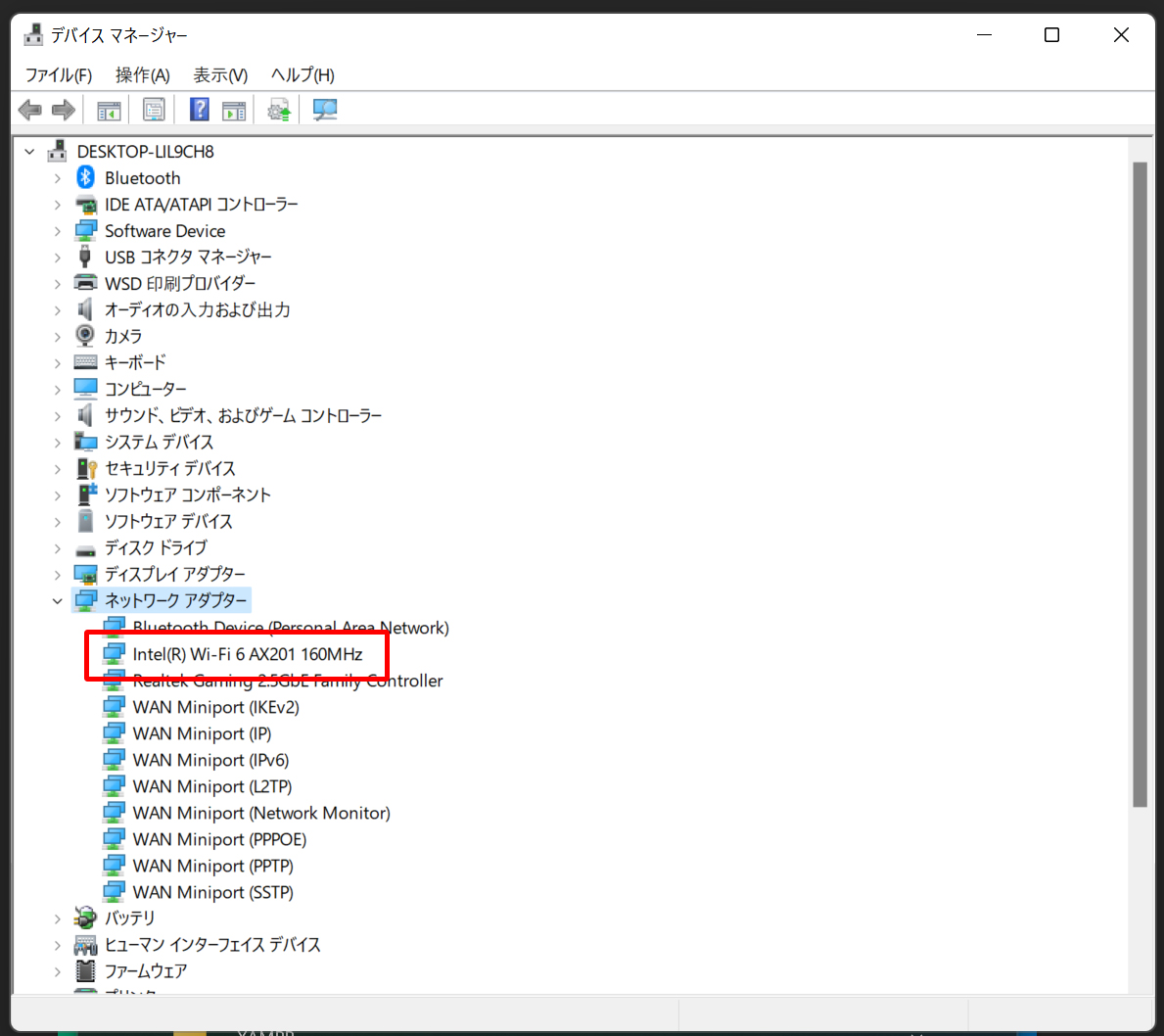1164x1036 pixels.
Task: Expand the Bluetooth category
Action: (x=58, y=178)
